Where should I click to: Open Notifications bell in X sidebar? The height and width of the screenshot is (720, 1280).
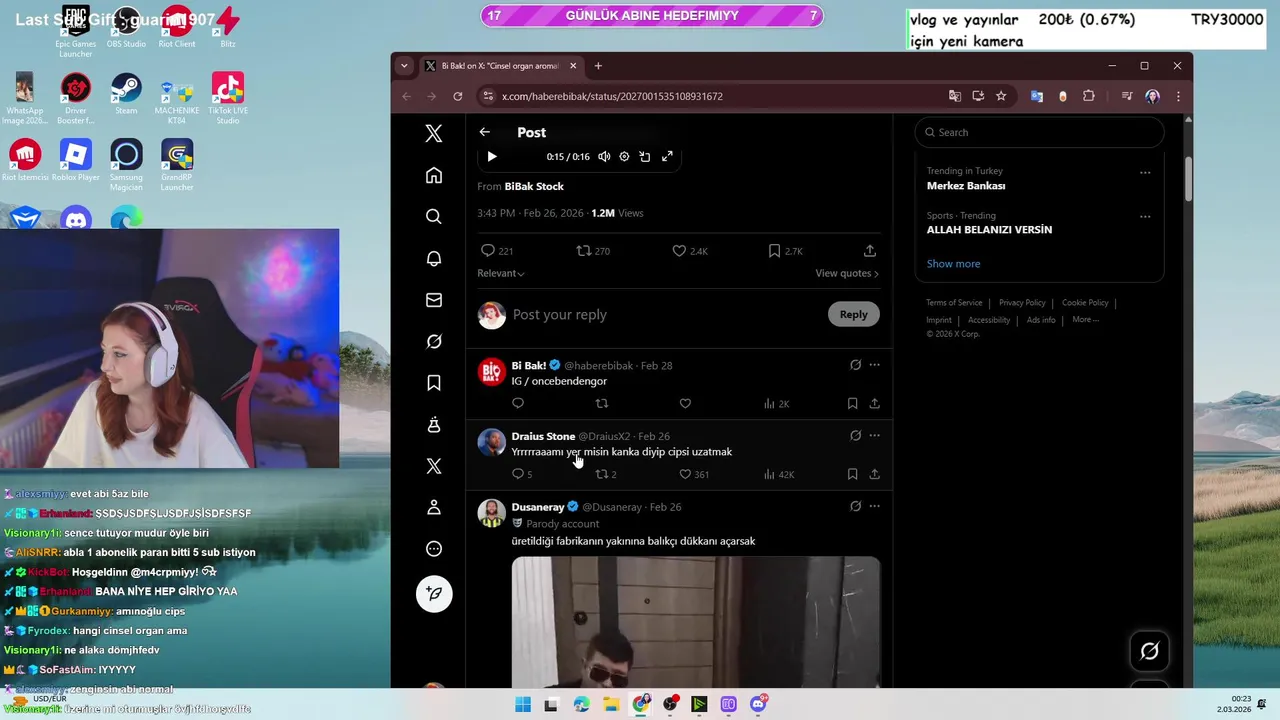[x=434, y=258]
